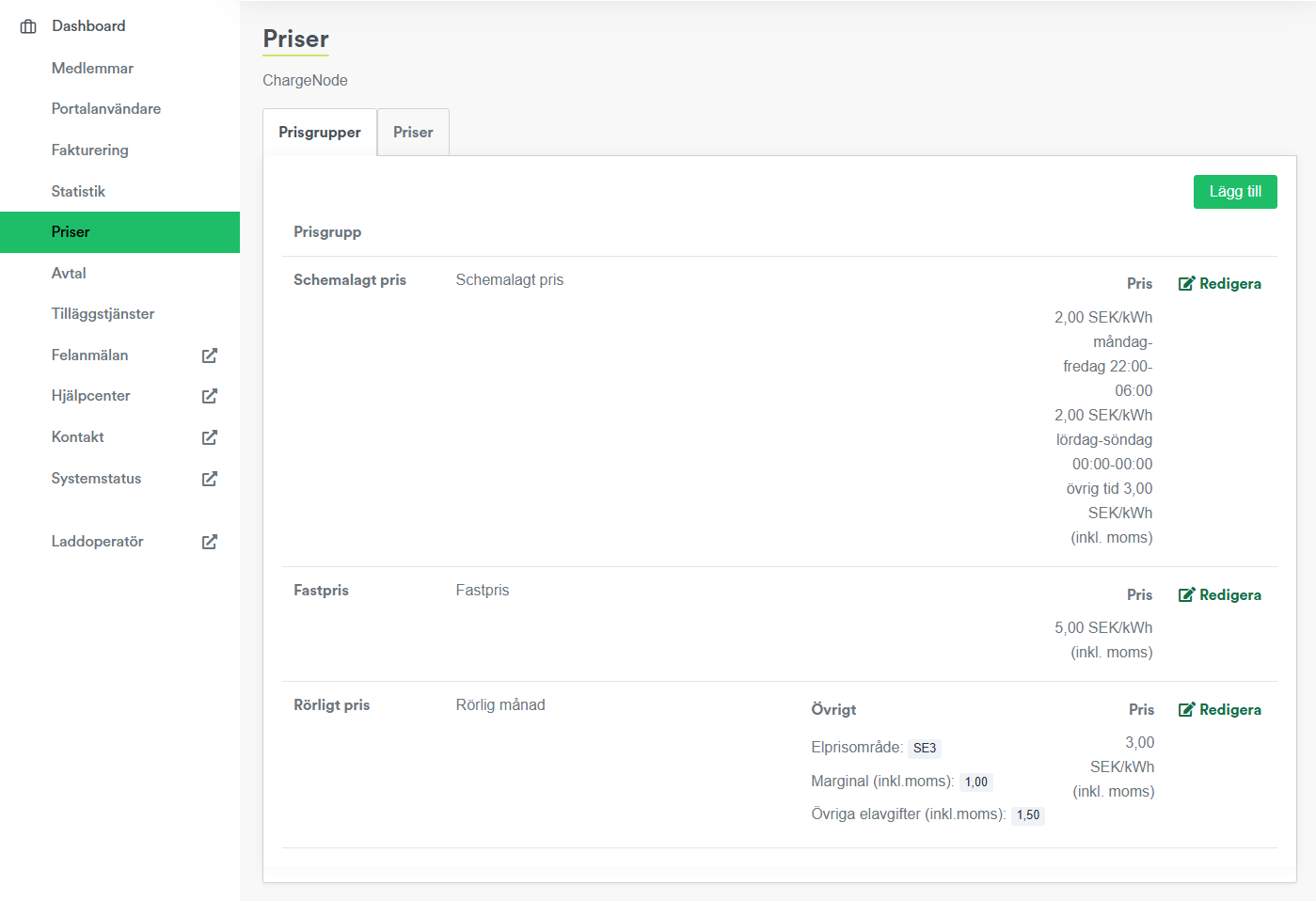Click edit pencil icon for Rörligt pris
This screenshot has width=1316, height=901.
1186,710
